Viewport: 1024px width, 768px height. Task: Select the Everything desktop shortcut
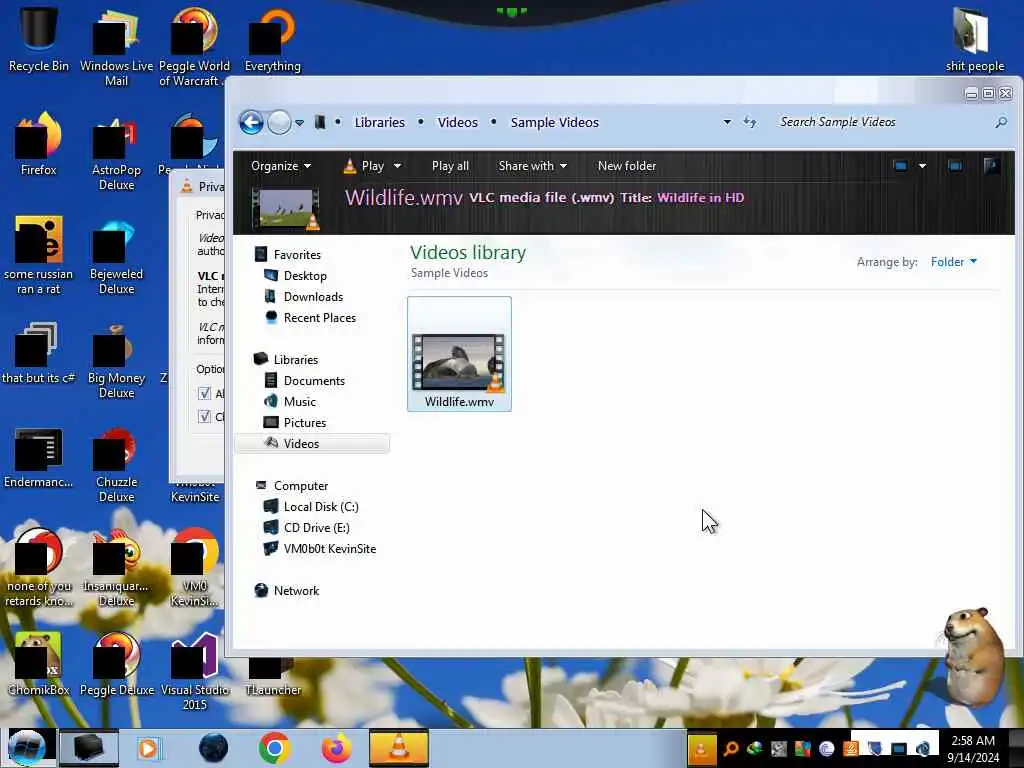(x=273, y=39)
